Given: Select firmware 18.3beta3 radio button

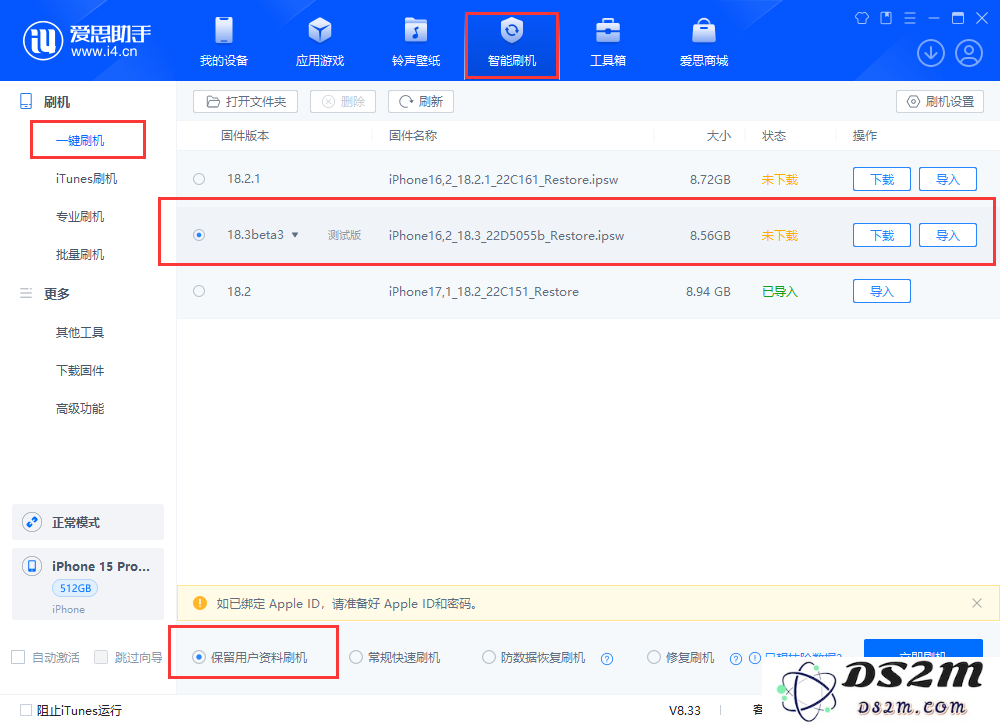Looking at the screenshot, I should point(199,235).
